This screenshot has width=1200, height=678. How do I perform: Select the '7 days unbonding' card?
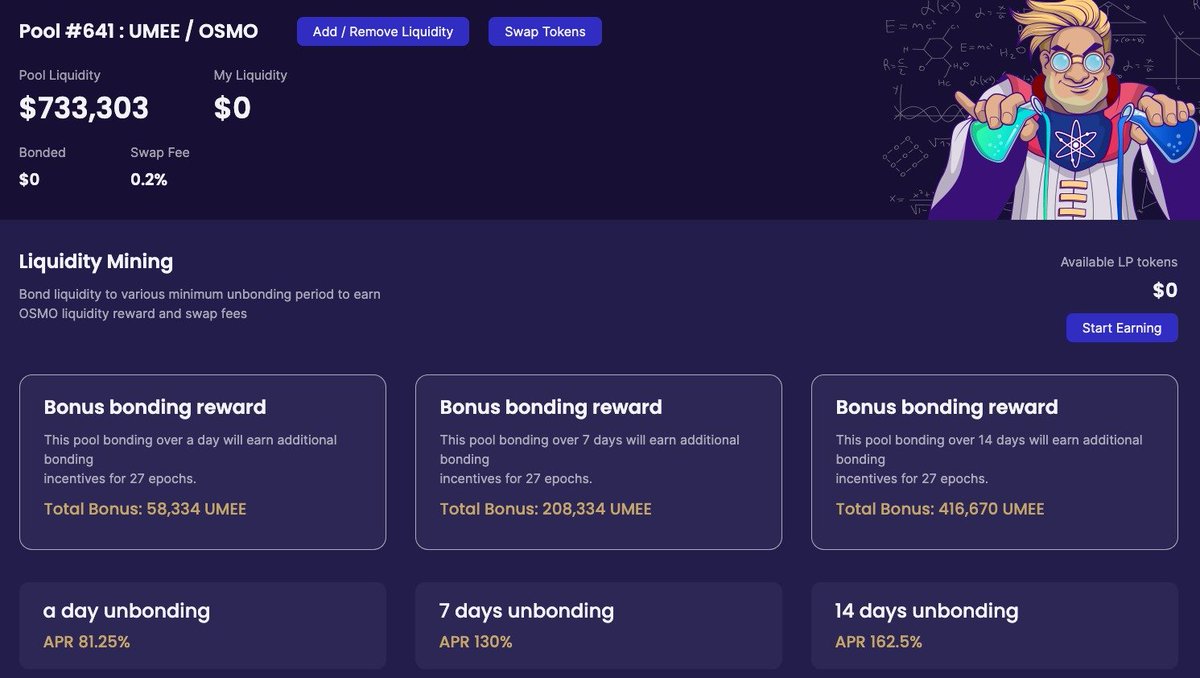[598, 625]
